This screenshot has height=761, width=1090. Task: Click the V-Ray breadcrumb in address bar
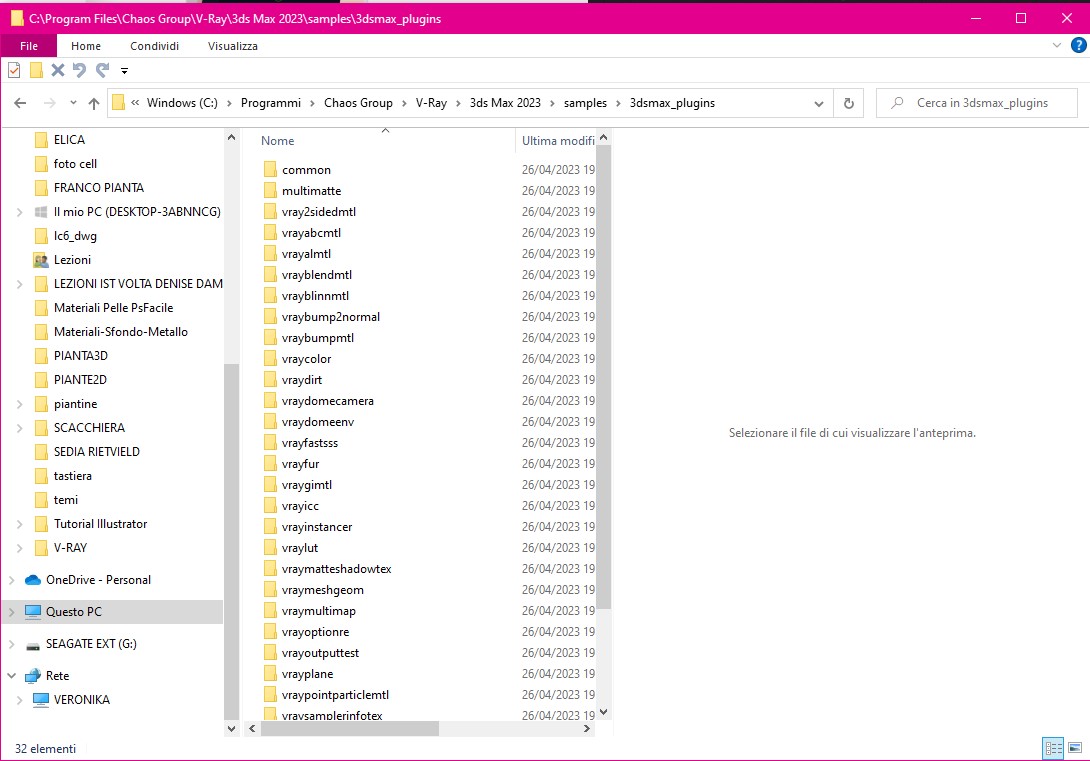pos(431,103)
